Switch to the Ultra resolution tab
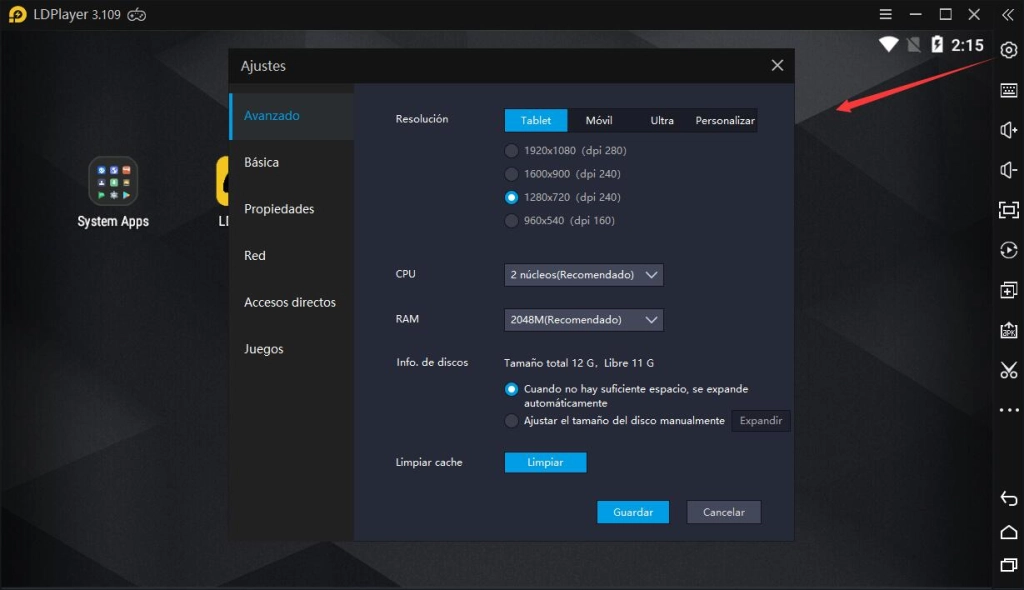 (662, 120)
